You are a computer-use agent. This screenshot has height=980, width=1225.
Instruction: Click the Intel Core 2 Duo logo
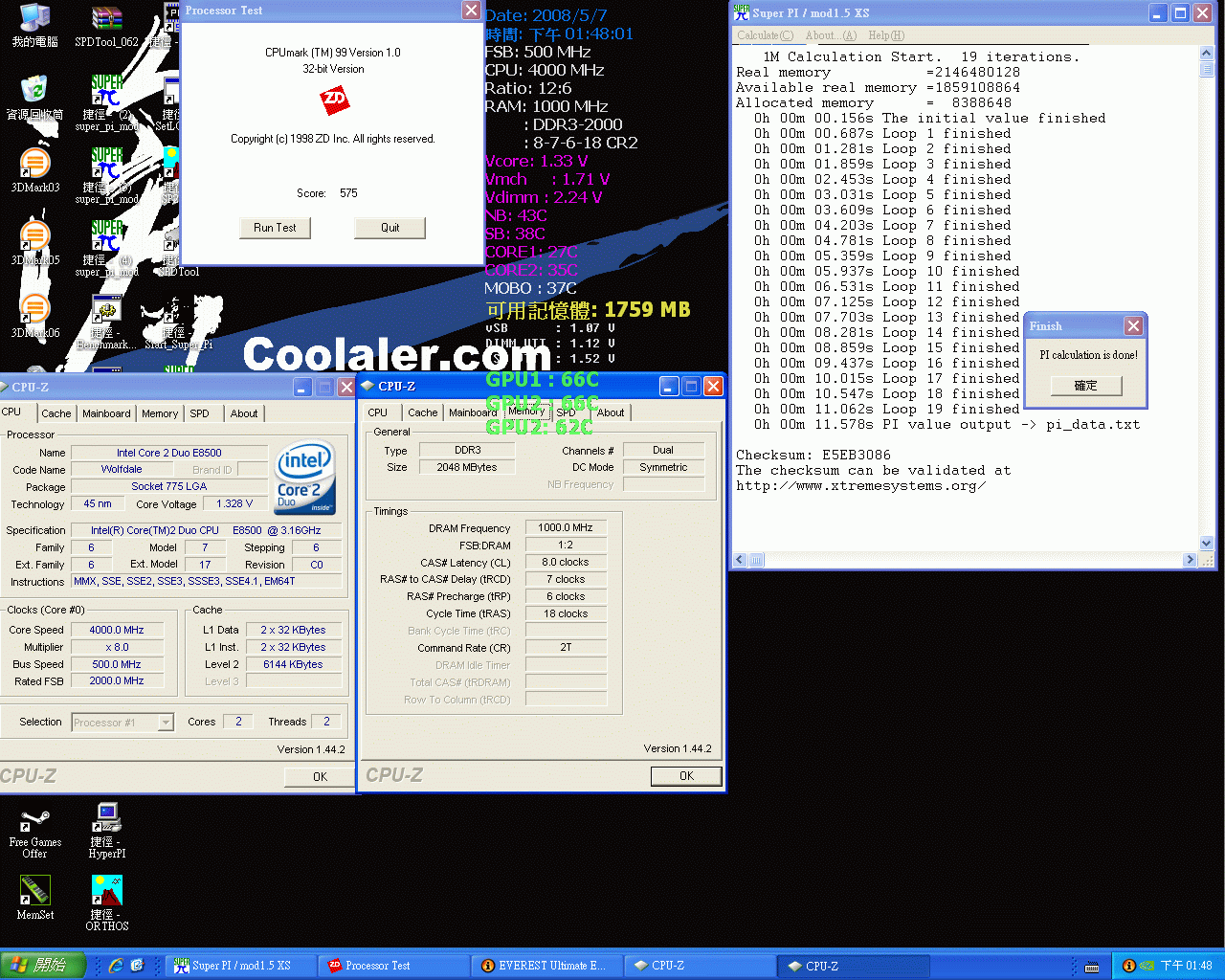click(x=305, y=477)
